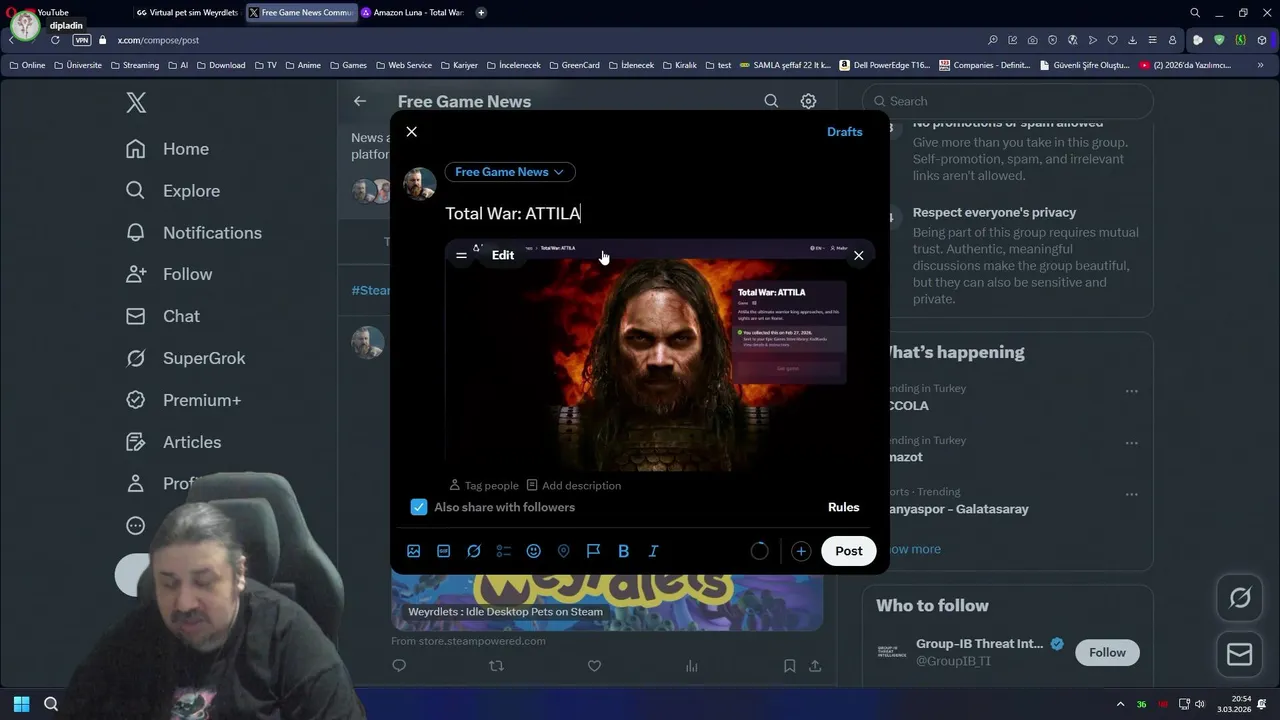Switch to the Amazon Luna browser tab
This screenshot has height=720, width=1280.
tap(412, 13)
